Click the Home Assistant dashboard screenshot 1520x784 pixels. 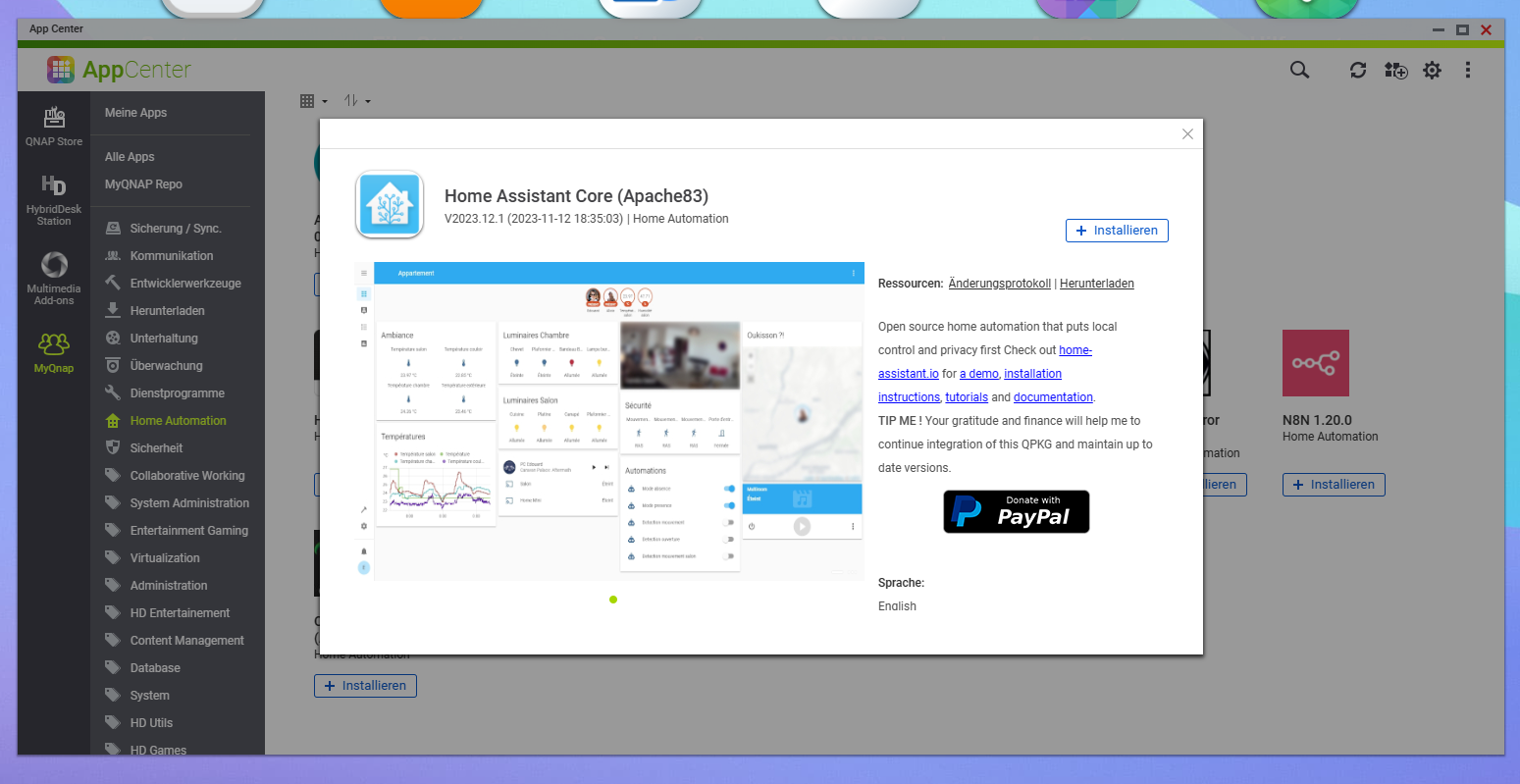tap(609, 421)
